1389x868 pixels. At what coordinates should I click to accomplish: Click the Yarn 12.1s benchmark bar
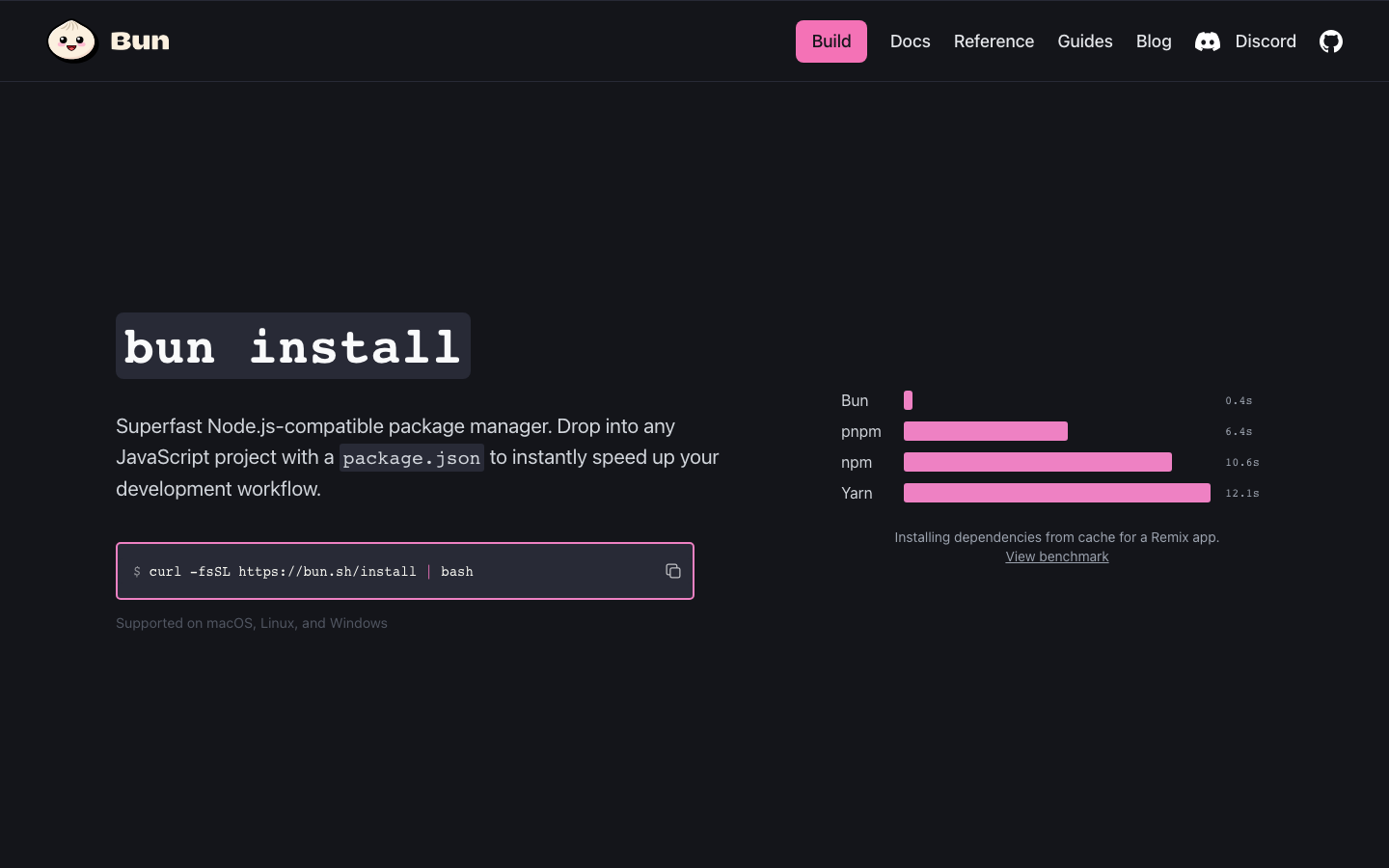point(1057,493)
